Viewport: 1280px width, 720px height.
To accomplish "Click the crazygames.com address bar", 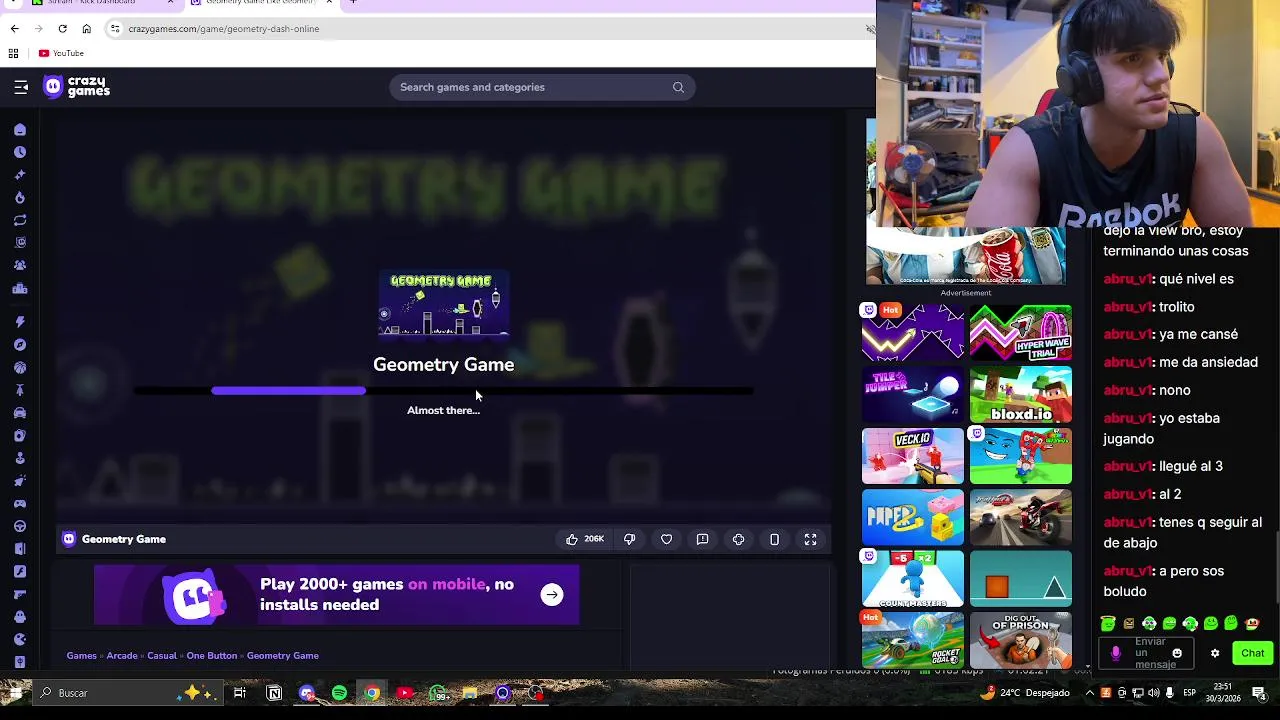I will (490, 29).
